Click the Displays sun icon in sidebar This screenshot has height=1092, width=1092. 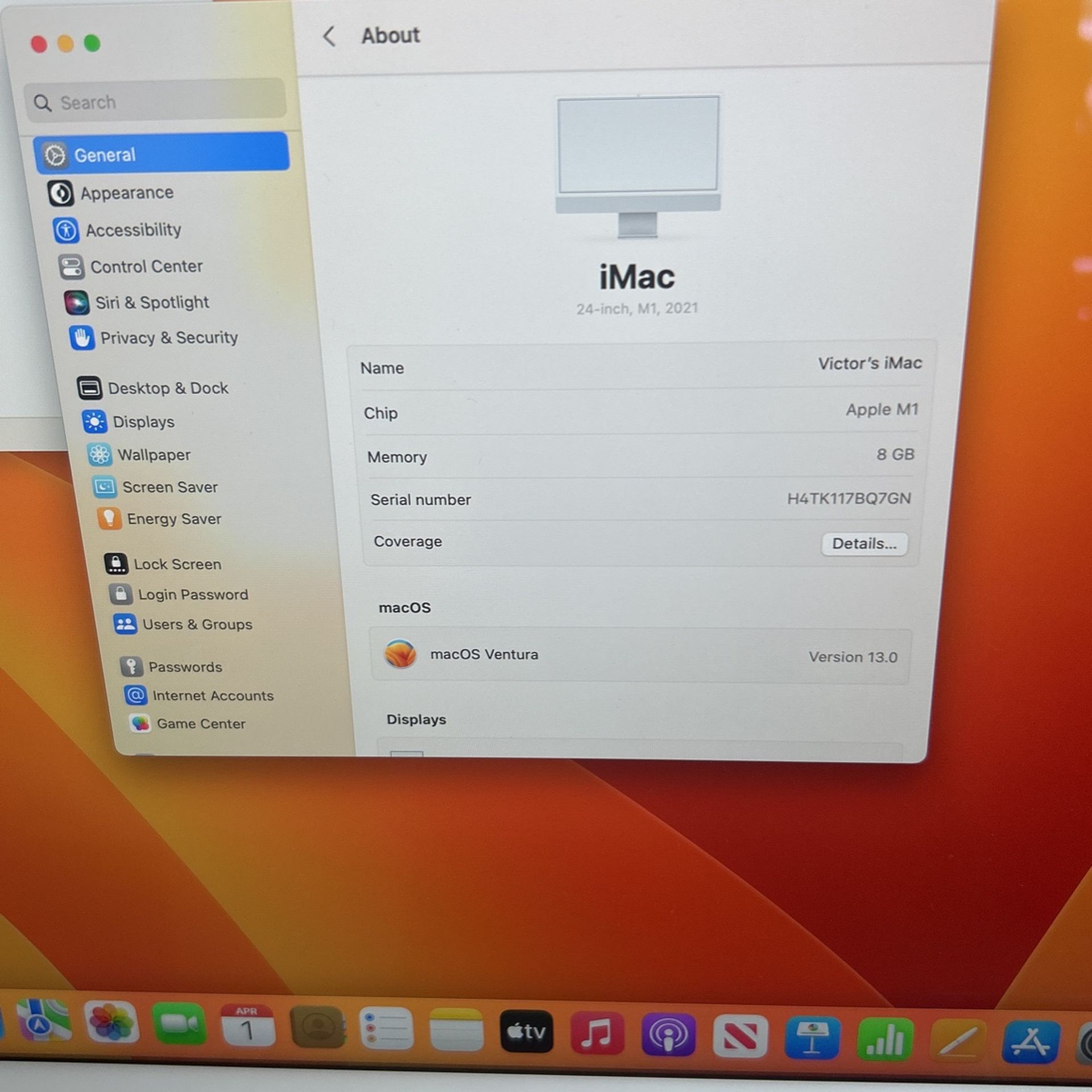tap(94, 422)
